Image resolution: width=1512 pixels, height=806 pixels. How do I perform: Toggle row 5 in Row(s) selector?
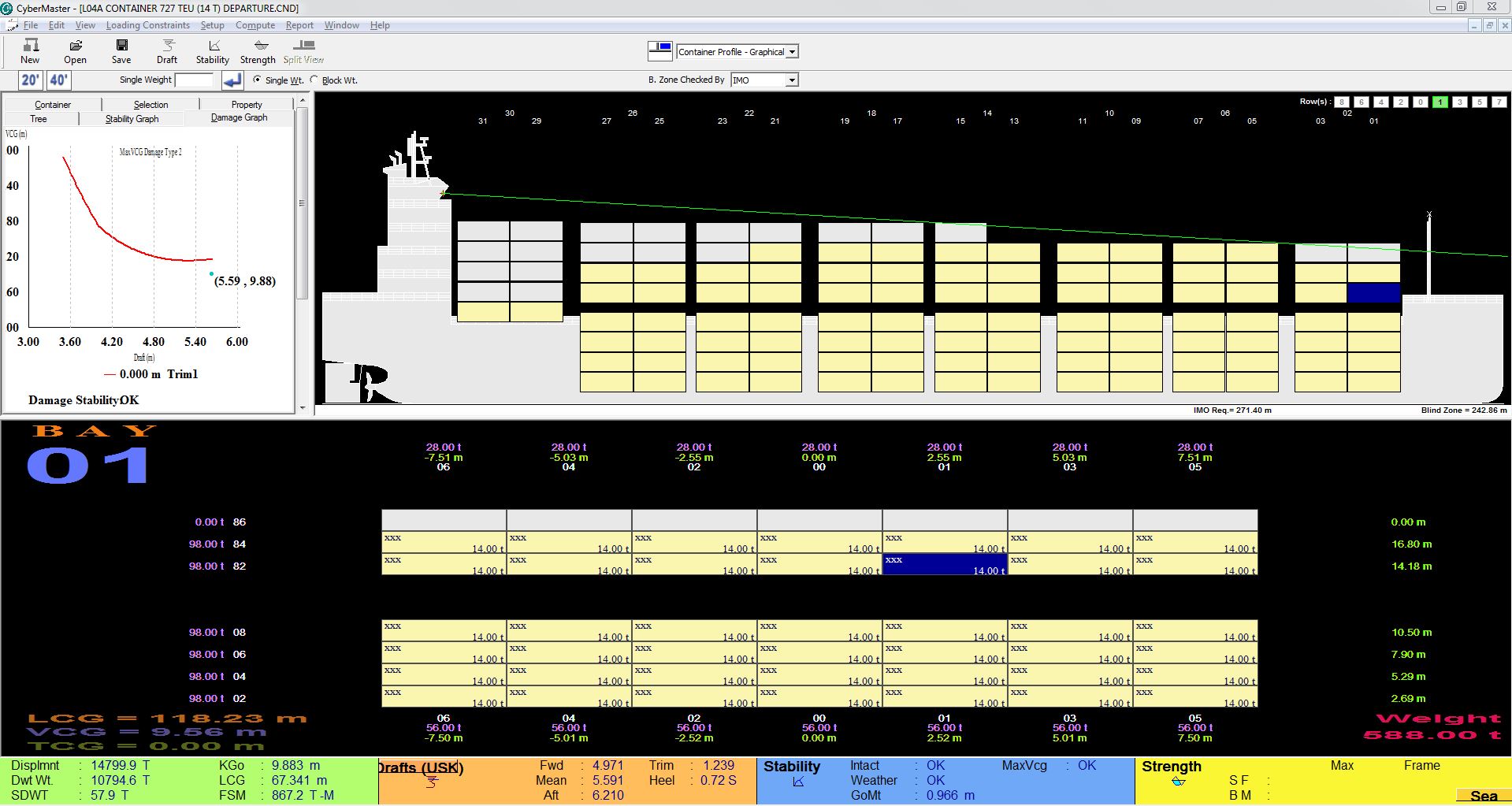click(1480, 102)
